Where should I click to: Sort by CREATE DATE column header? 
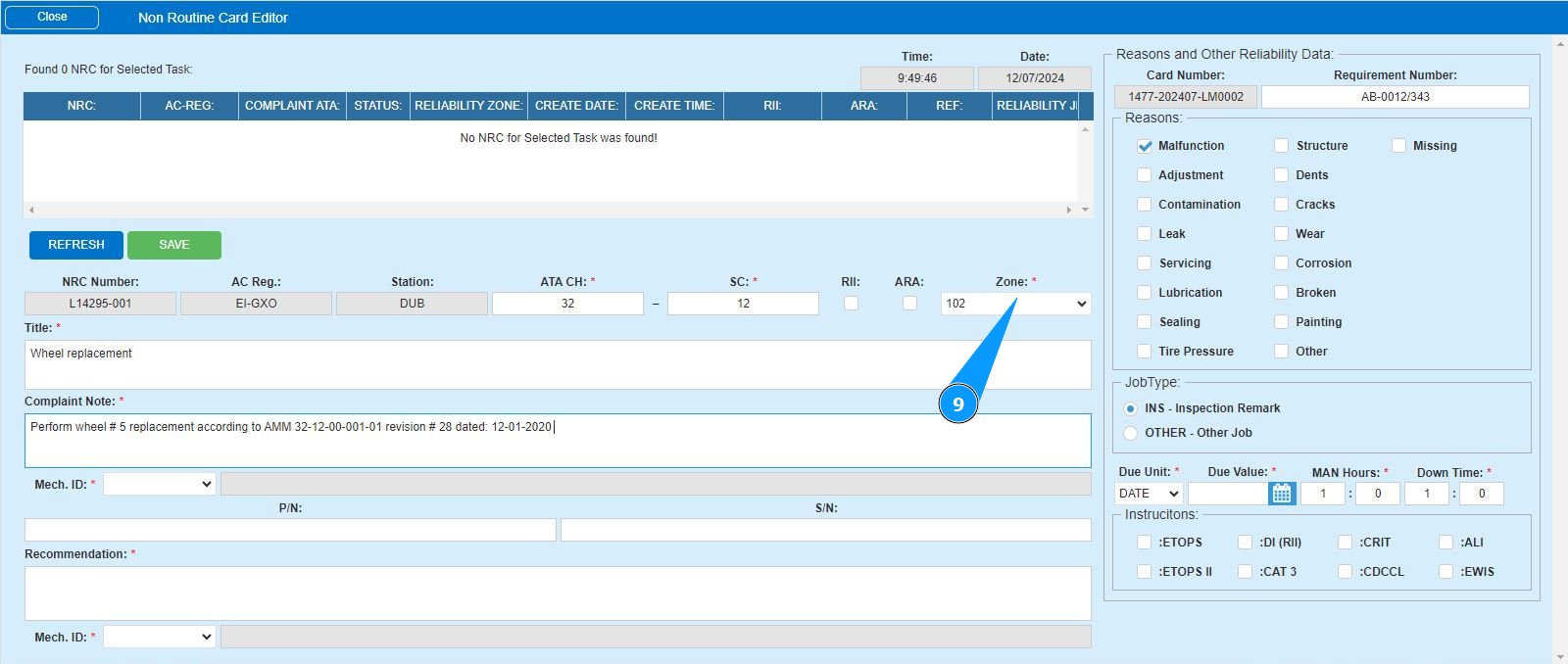click(x=576, y=106)
